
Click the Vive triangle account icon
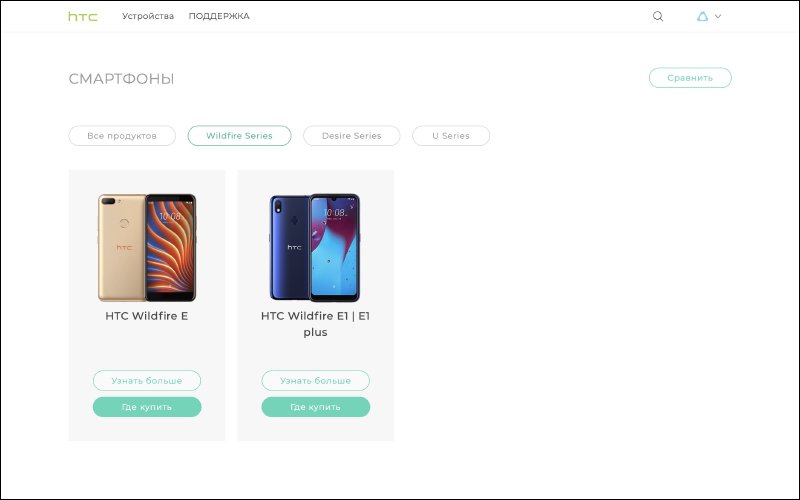703,16
